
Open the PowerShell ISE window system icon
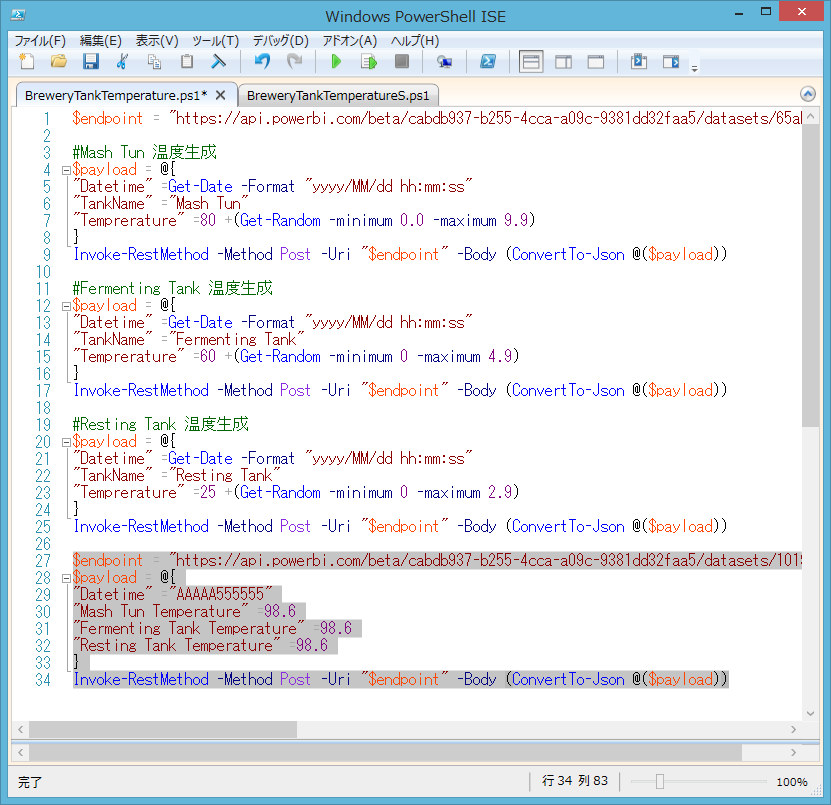coord(18,15)
